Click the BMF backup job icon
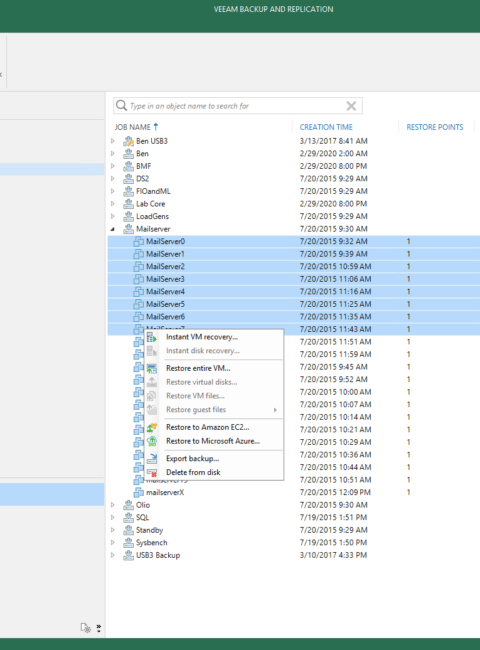This screenshot has width=480, height=650. [128, 166]
